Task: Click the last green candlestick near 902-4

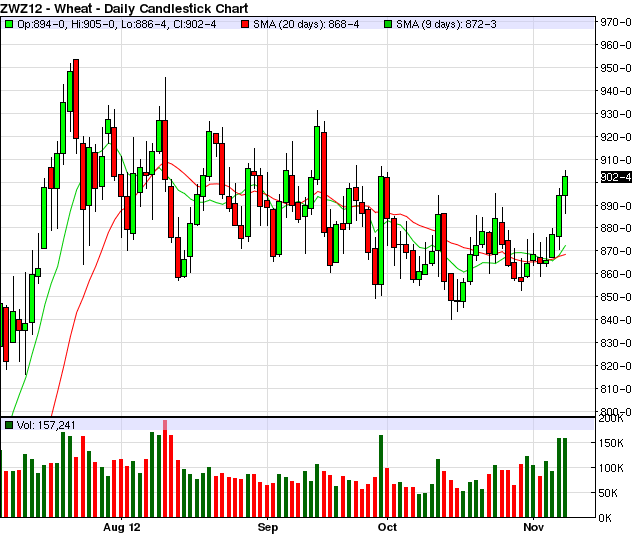Action: tap(565, 186)
